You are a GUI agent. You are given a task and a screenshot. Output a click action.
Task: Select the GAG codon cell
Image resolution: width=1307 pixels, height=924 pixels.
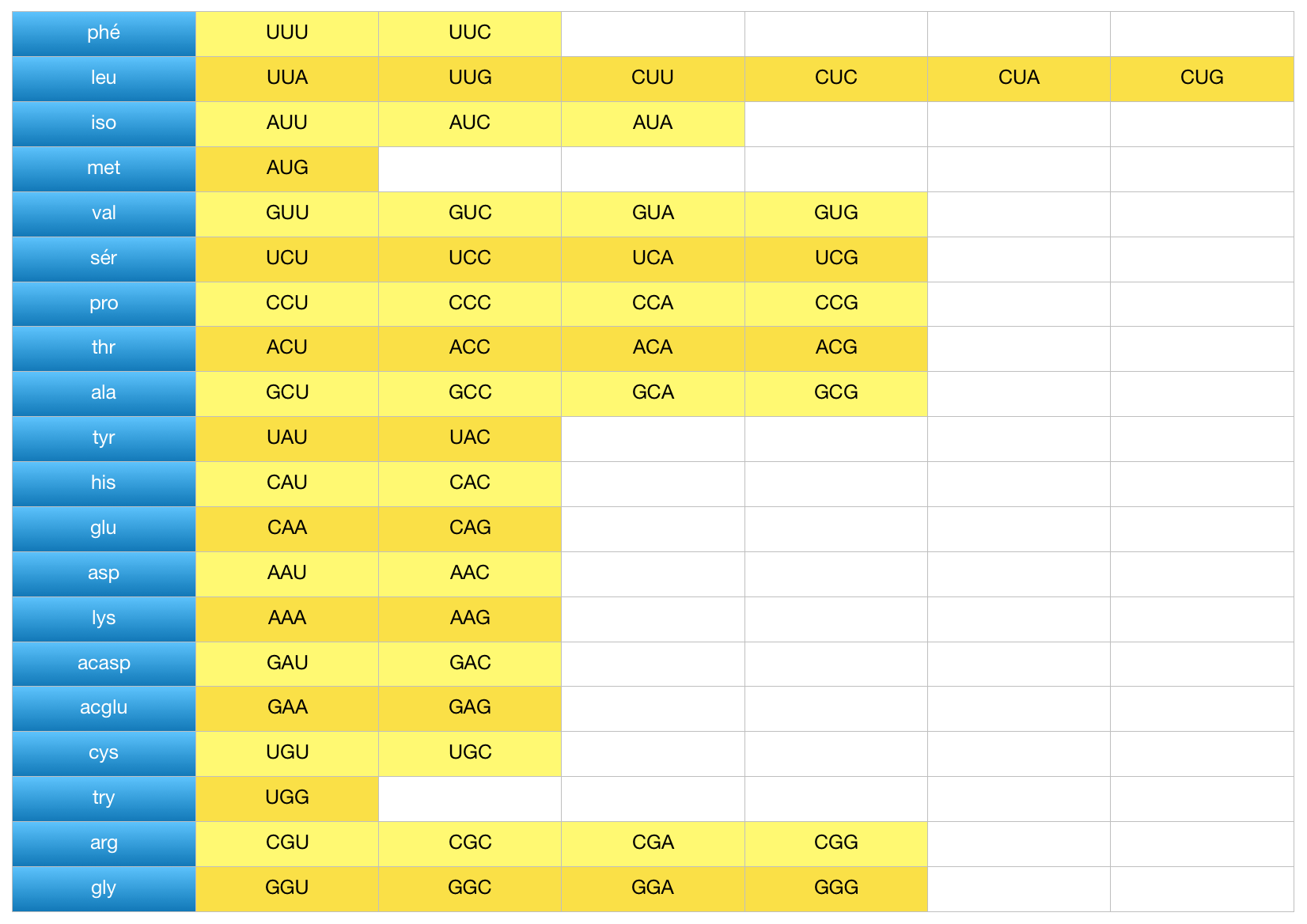tap(470, 708)
